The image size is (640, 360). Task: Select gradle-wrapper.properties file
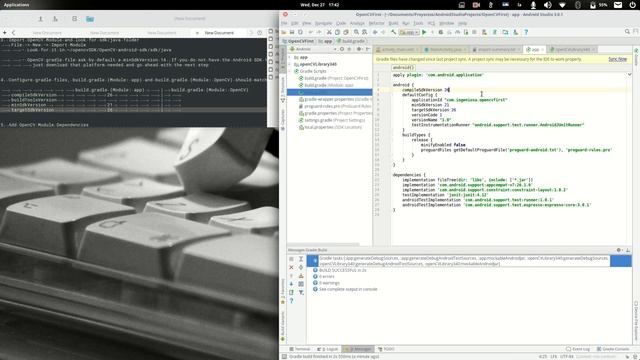click(x=335, y=99)
